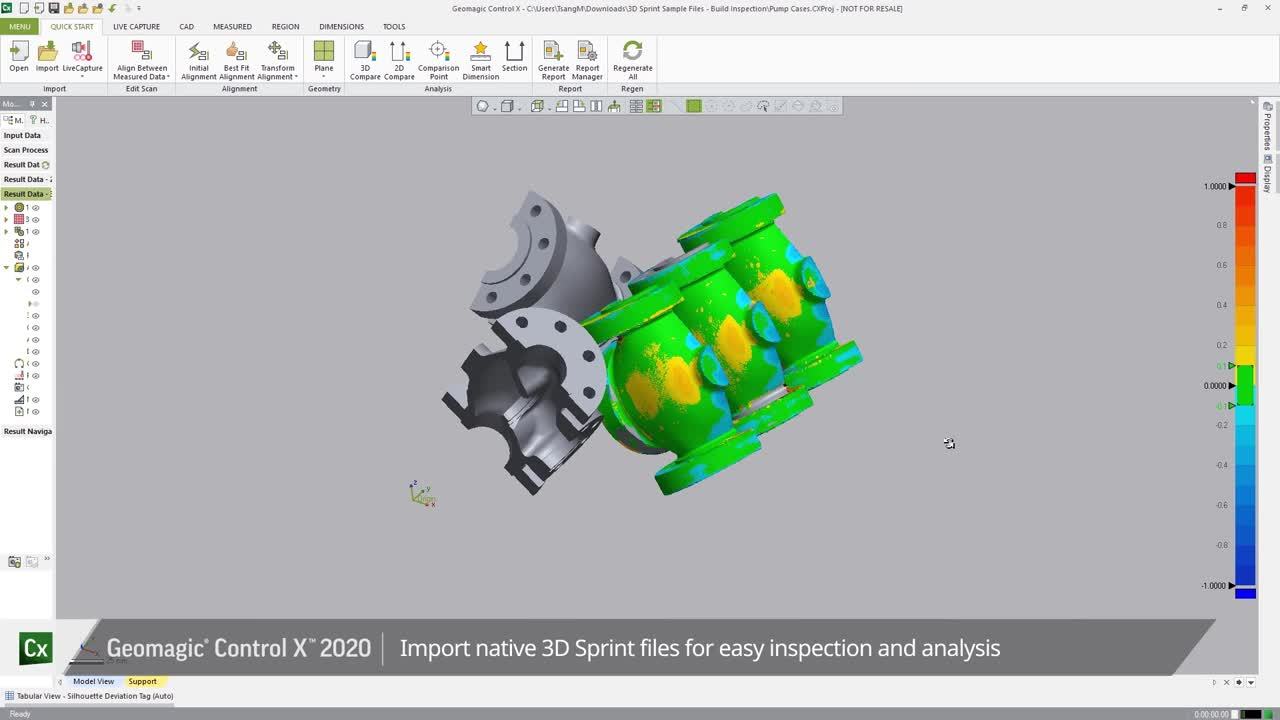Switch to the DIMENSIONS ribbon tab
This screenshot has height=720, width=1280.
pyautogui.click(x=341, y=27)
